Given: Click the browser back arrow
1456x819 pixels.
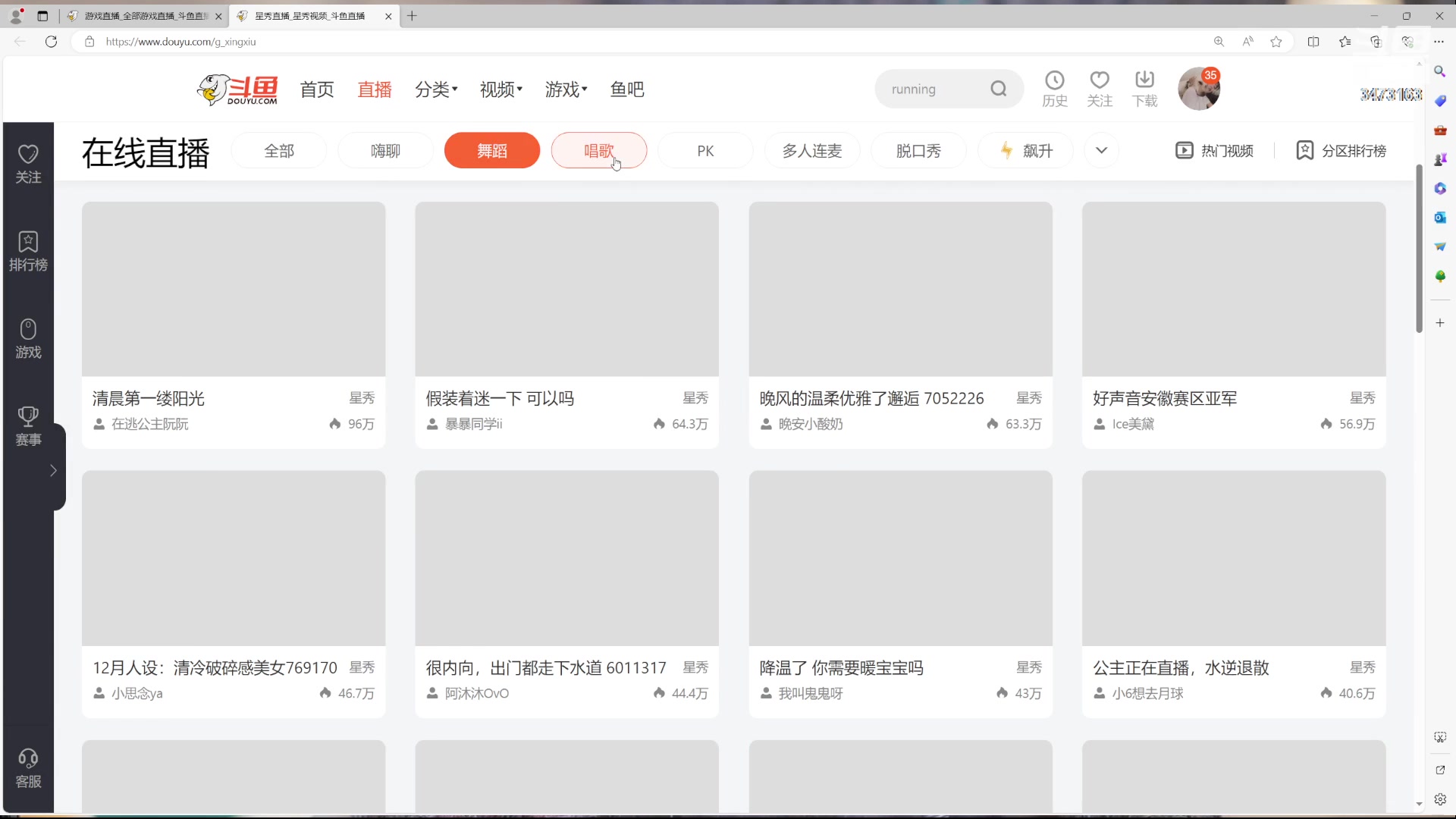Looking at the screenshot, I should (20, 42).
